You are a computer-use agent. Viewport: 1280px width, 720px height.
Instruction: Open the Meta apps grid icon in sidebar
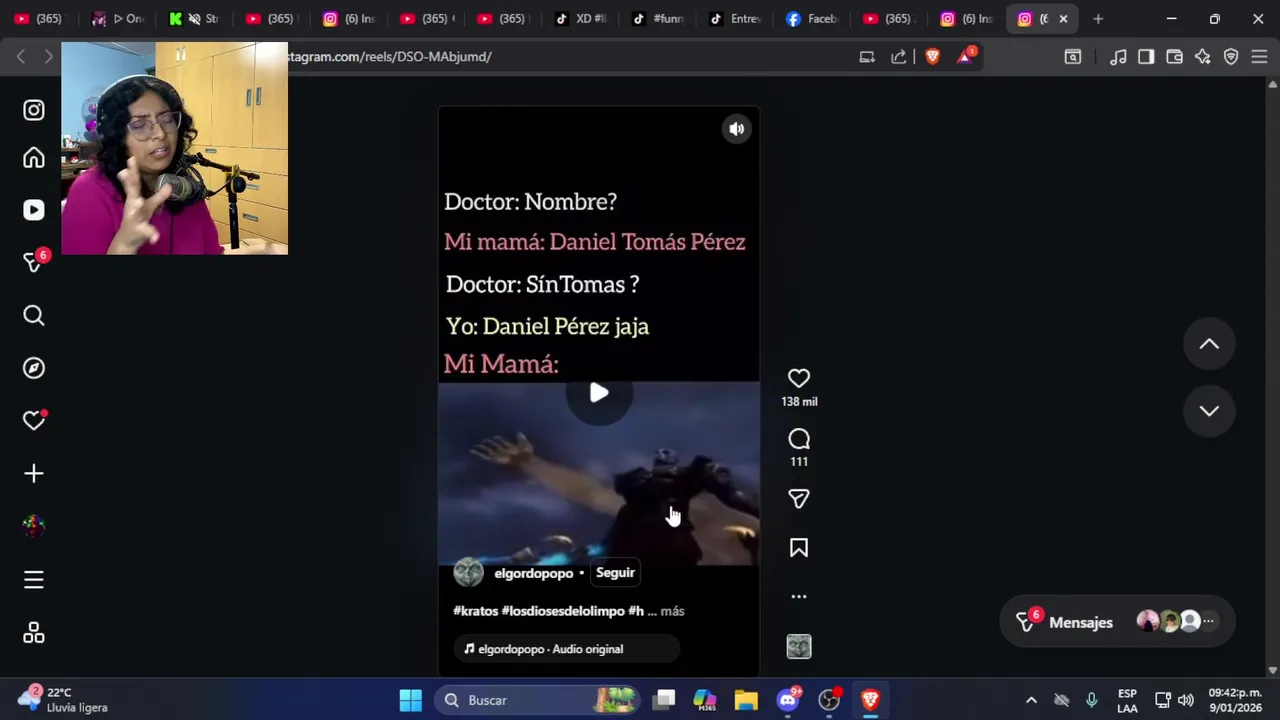tap(34, 633)
